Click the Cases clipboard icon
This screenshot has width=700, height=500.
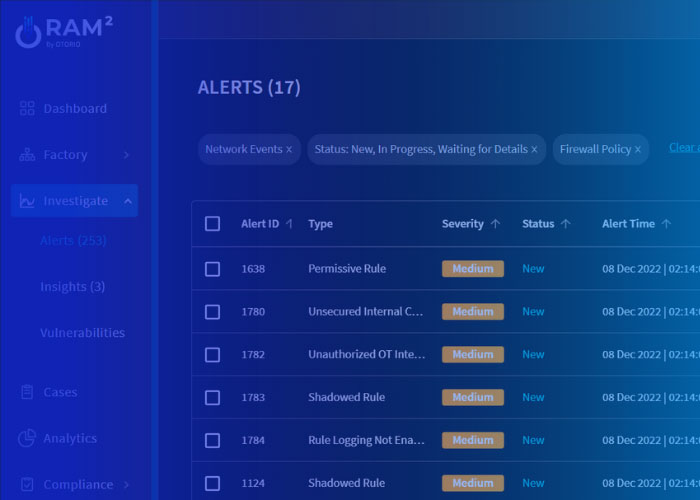pos(27,392)
